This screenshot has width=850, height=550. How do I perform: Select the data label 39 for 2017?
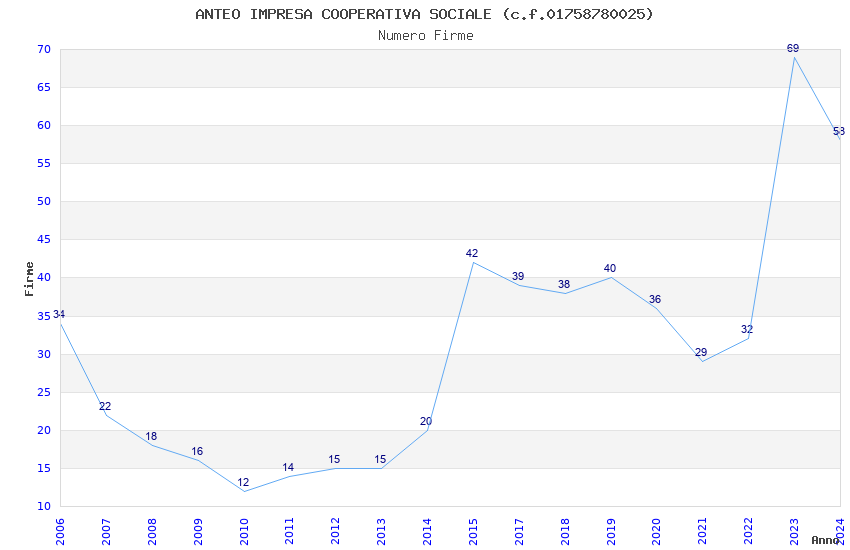(x=518, y=276)
